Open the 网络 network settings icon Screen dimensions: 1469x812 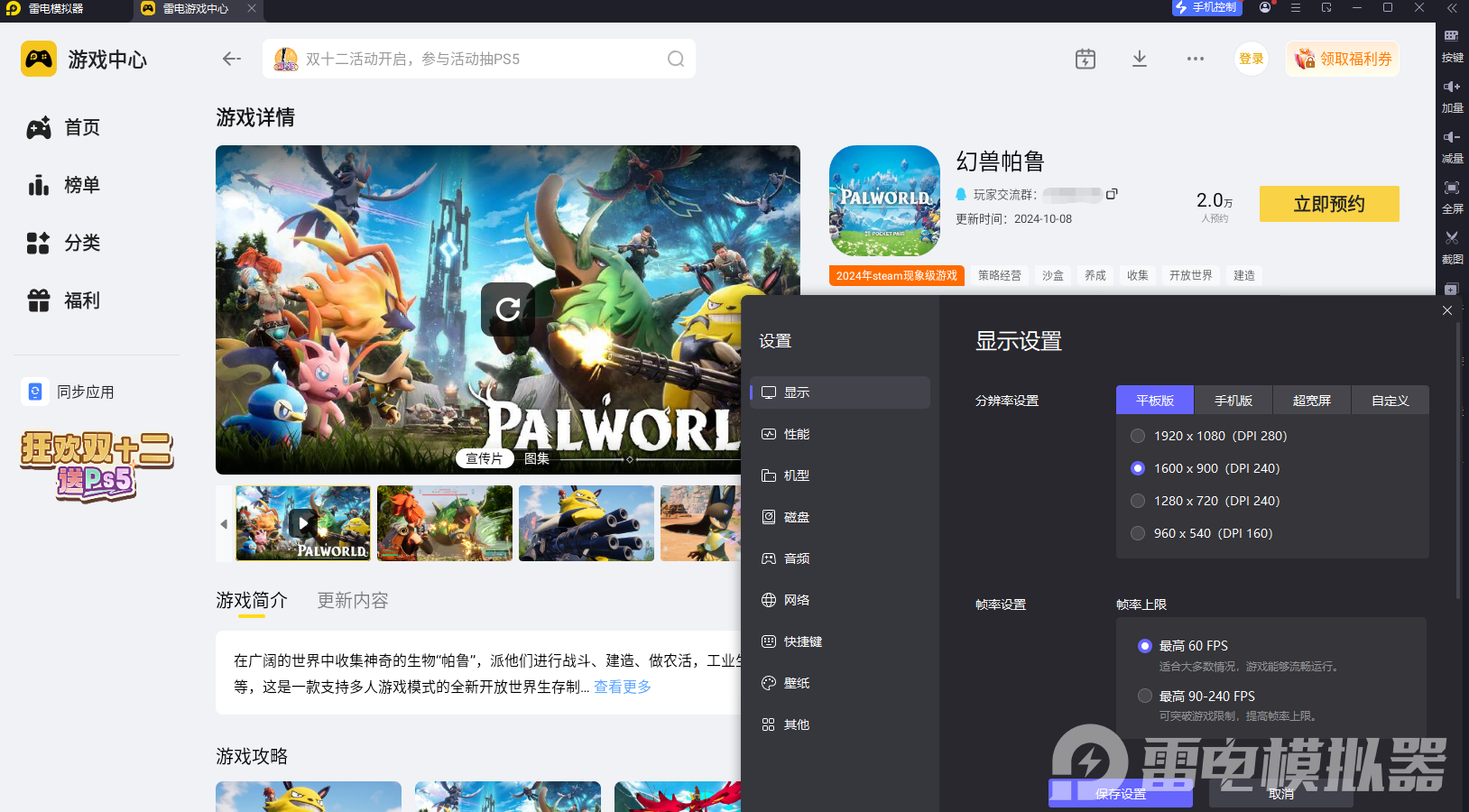click(769, 600)
